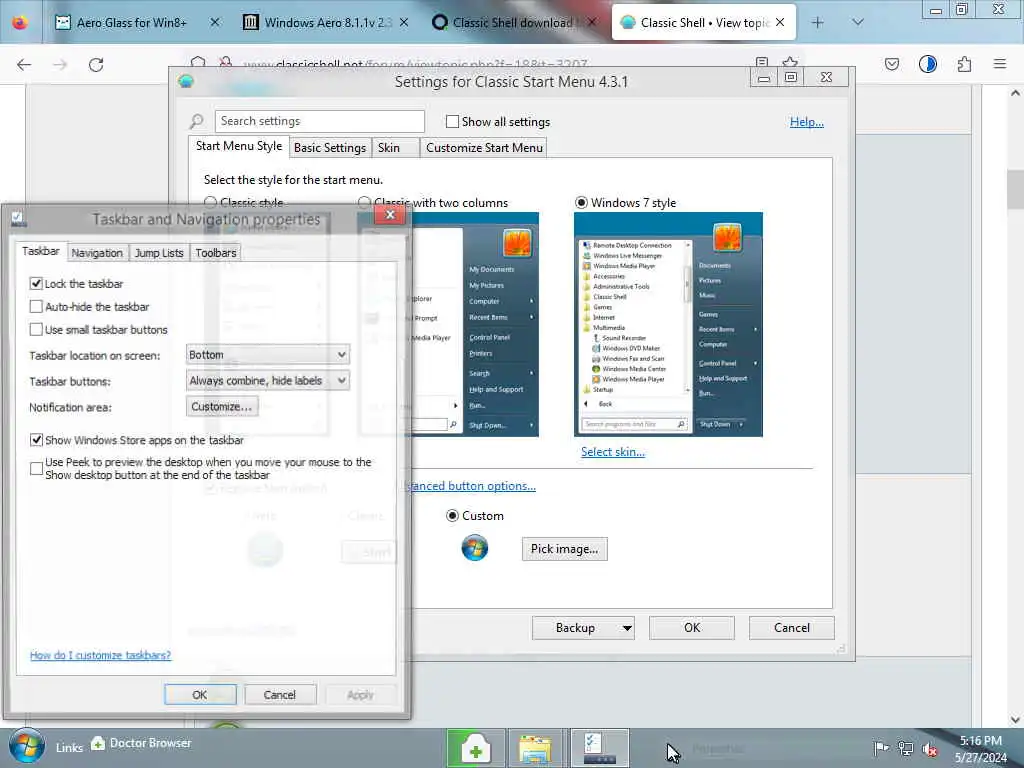The image size is (1024, 768).
Task: Click Cancel in Taskbar properties dialog
Action: pyautogui.click(x=280, y=695)
